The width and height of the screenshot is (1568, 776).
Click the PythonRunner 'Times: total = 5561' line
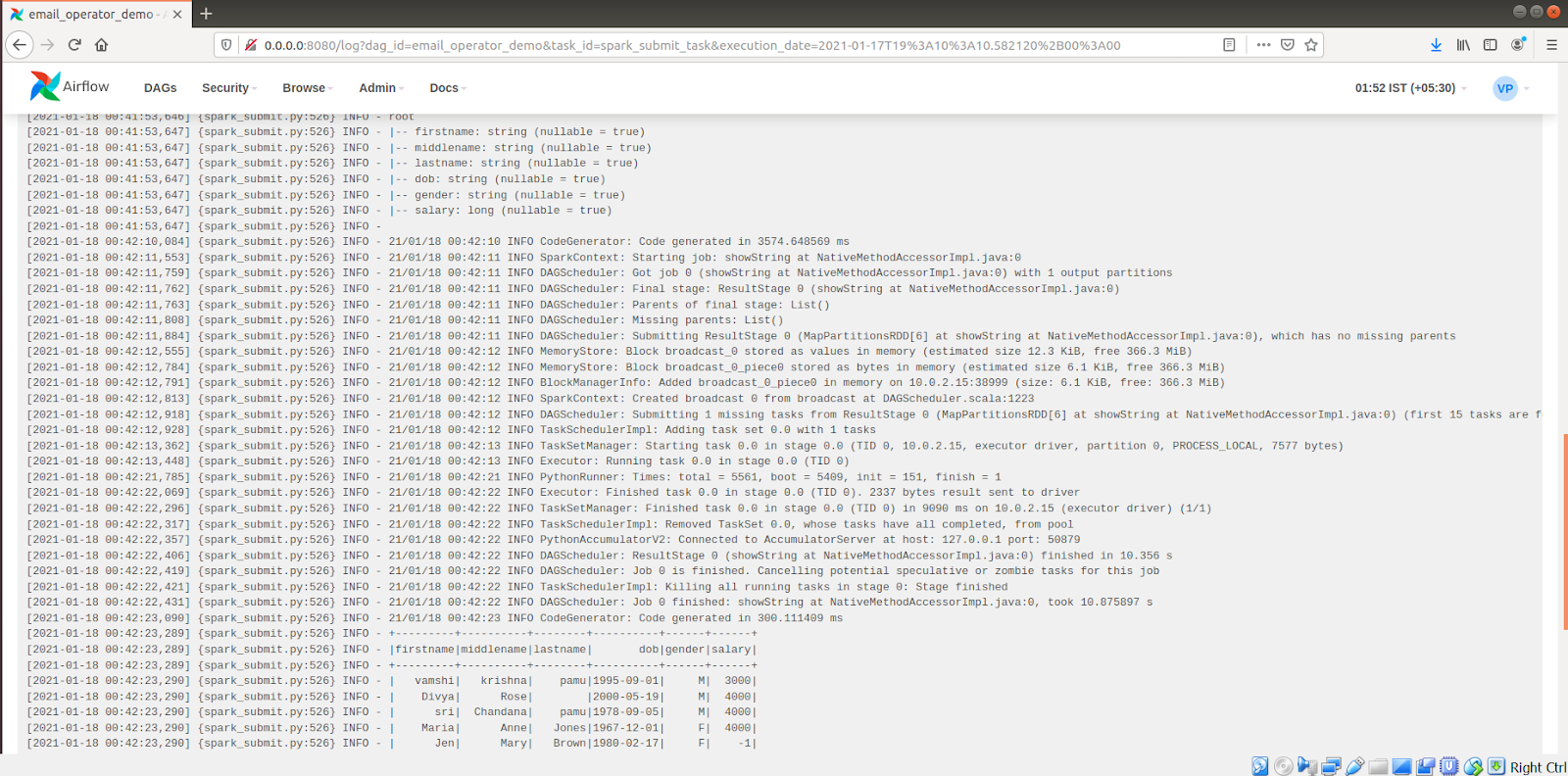[x=514, y=477]
